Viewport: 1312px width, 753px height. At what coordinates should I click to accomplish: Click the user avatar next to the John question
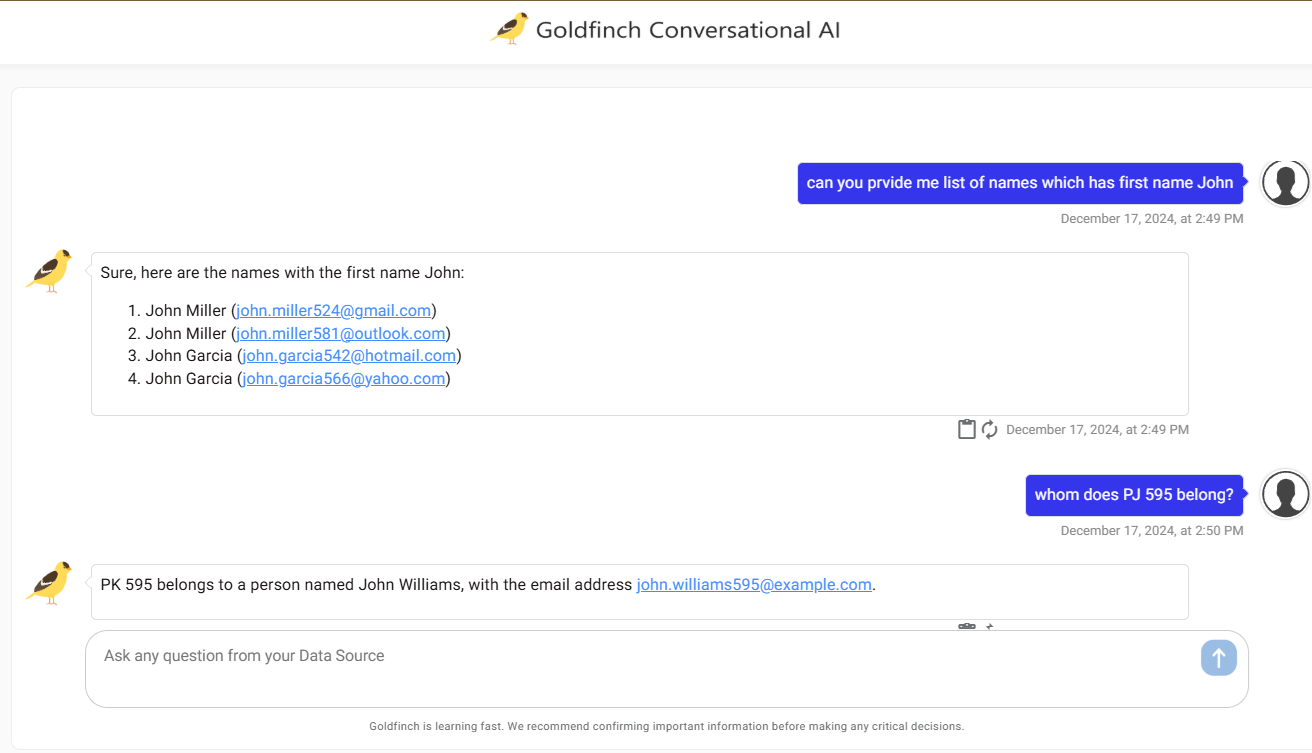(x=1285, y=183)
